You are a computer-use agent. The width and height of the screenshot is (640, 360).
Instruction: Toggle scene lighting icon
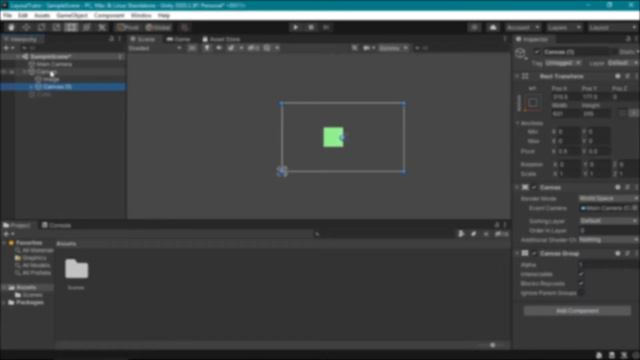pos(207,48)
